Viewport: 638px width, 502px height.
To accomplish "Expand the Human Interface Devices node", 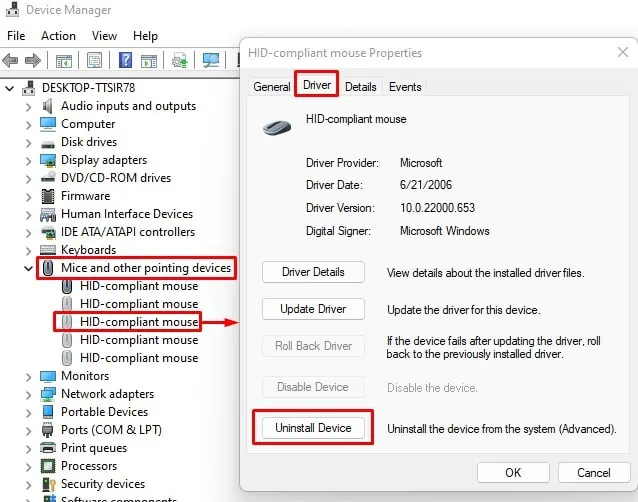I will (28, 215).
